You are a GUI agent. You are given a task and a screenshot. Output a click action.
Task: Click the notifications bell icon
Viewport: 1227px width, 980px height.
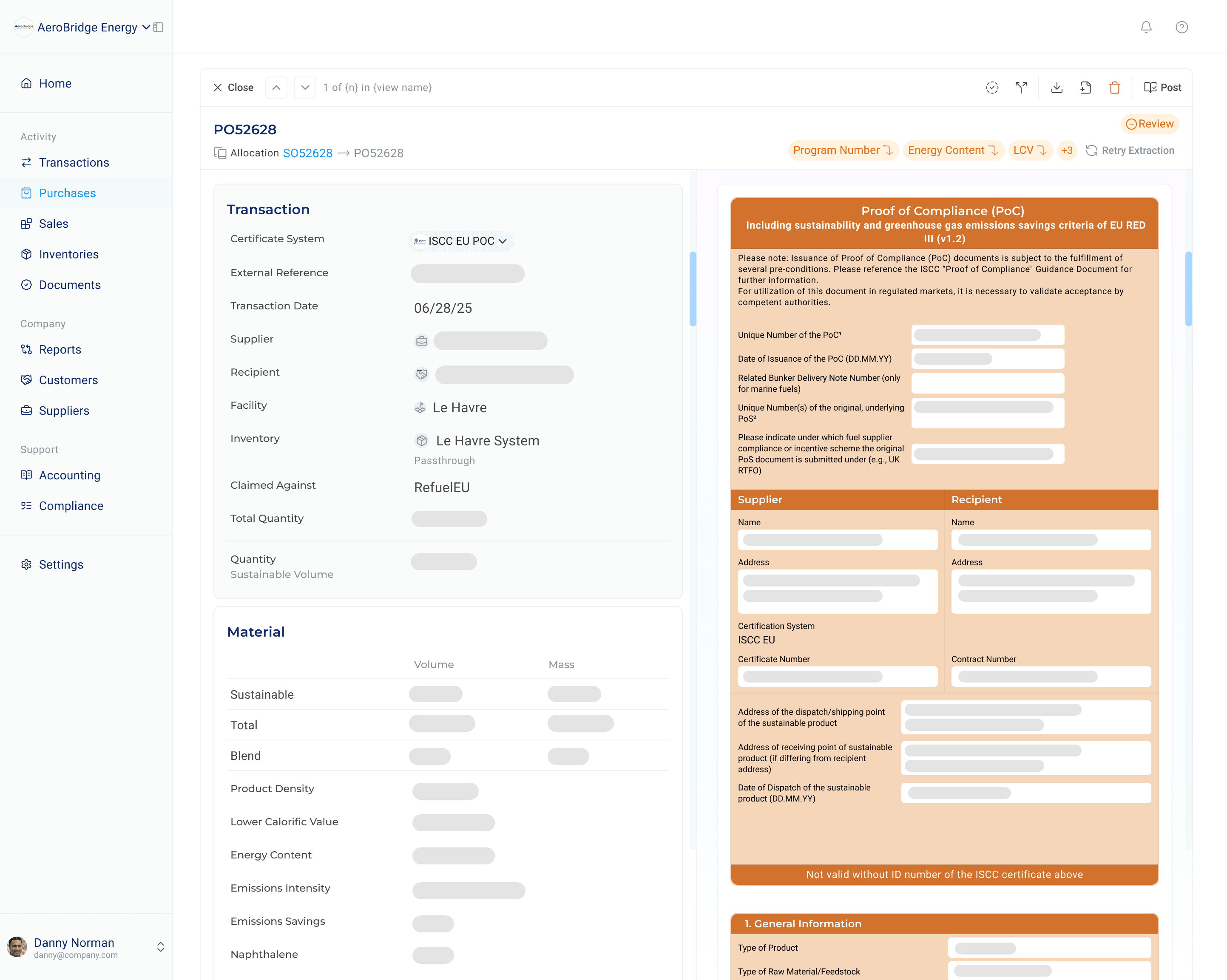pos(1146,27)
